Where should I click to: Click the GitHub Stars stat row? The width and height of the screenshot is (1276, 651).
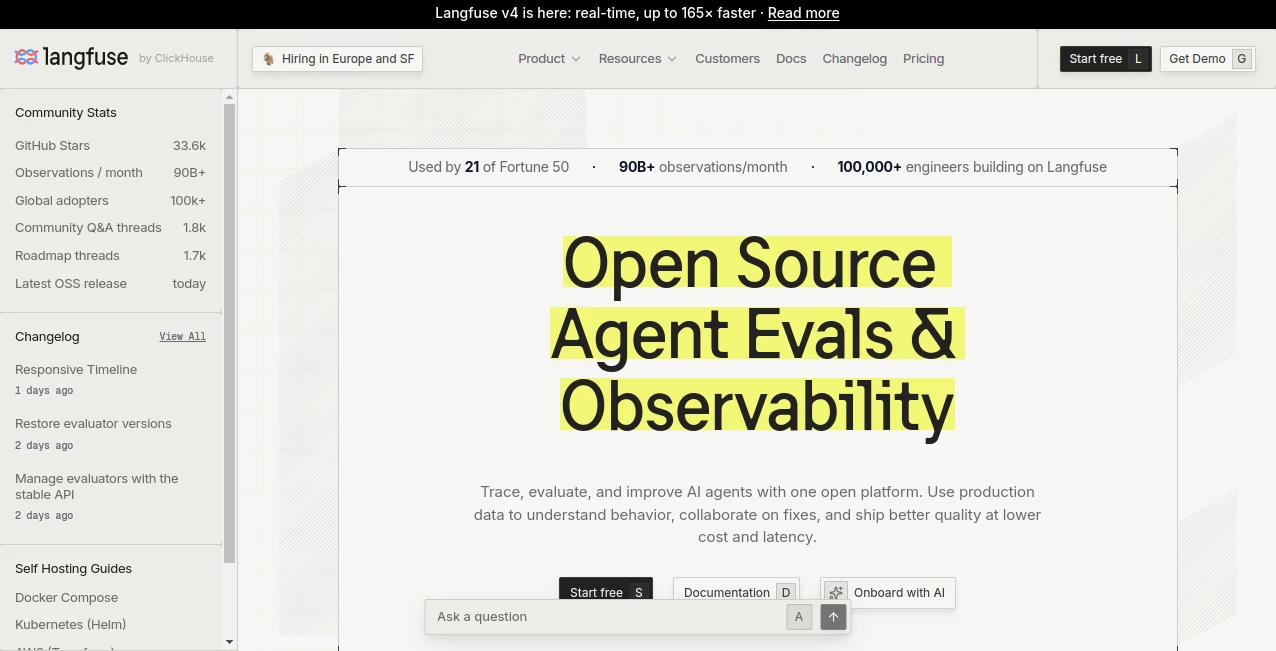pyautogui.click(x=110, y=146)
